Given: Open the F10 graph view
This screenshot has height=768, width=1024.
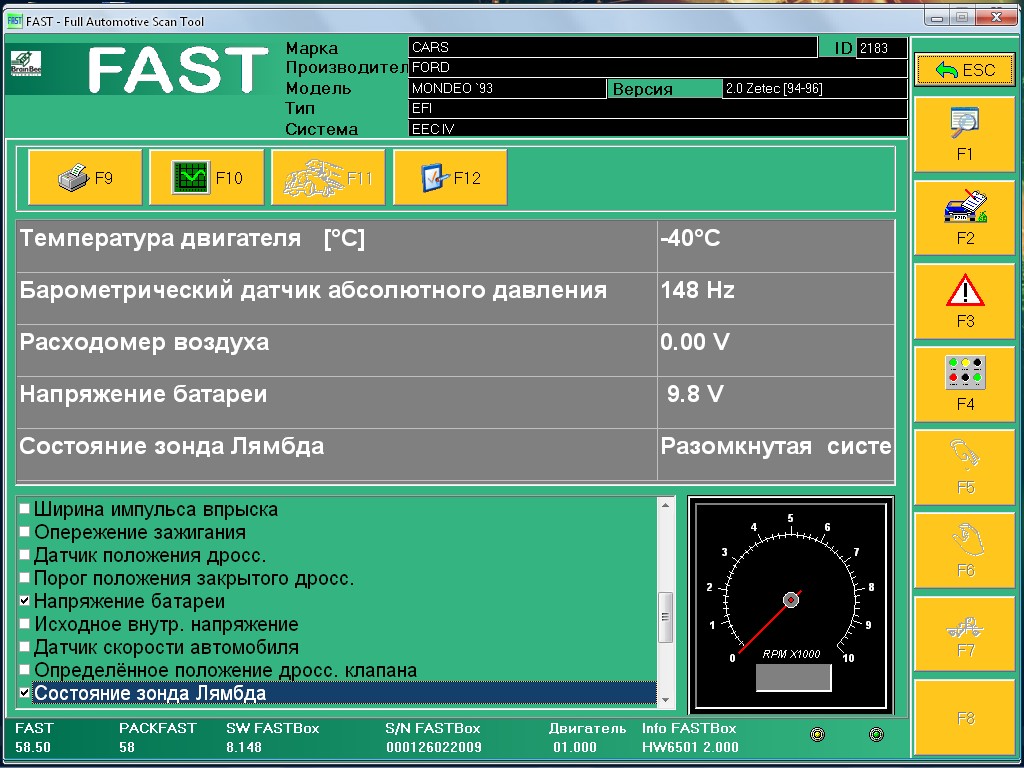Looking at the screenshot, I should pos(206,178).
